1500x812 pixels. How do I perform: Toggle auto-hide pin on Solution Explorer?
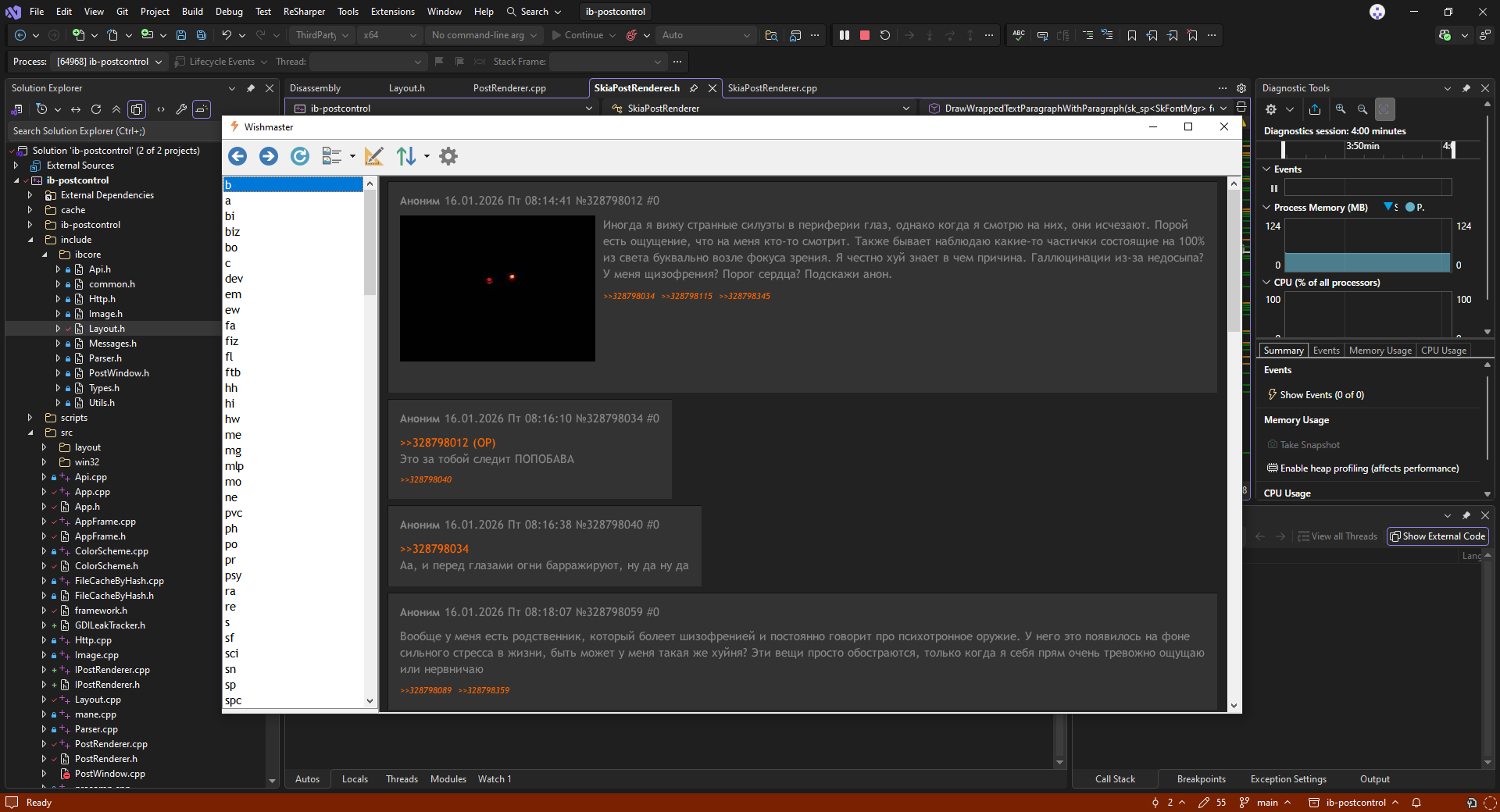point(251,88)
